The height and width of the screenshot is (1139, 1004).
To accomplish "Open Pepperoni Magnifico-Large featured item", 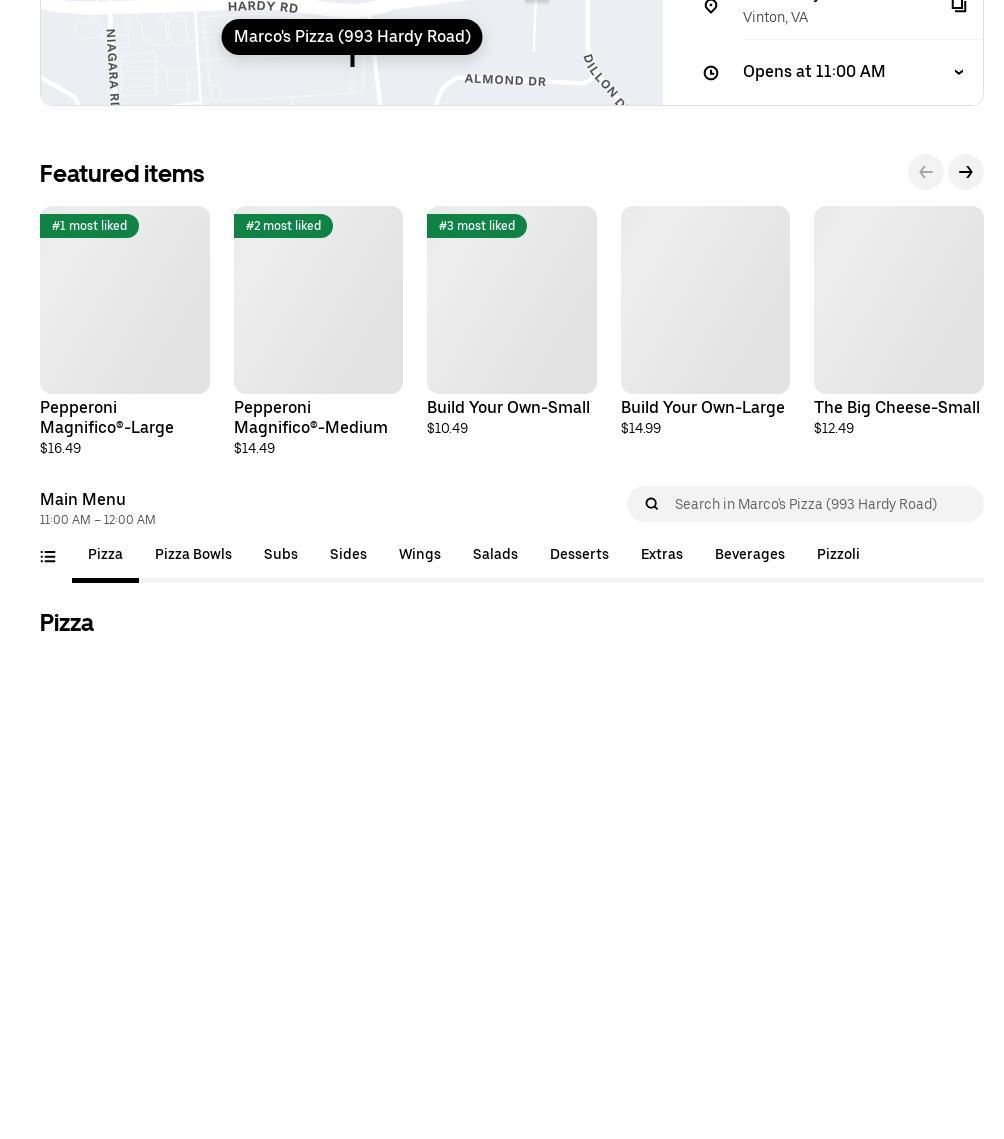I will (125, 331).
